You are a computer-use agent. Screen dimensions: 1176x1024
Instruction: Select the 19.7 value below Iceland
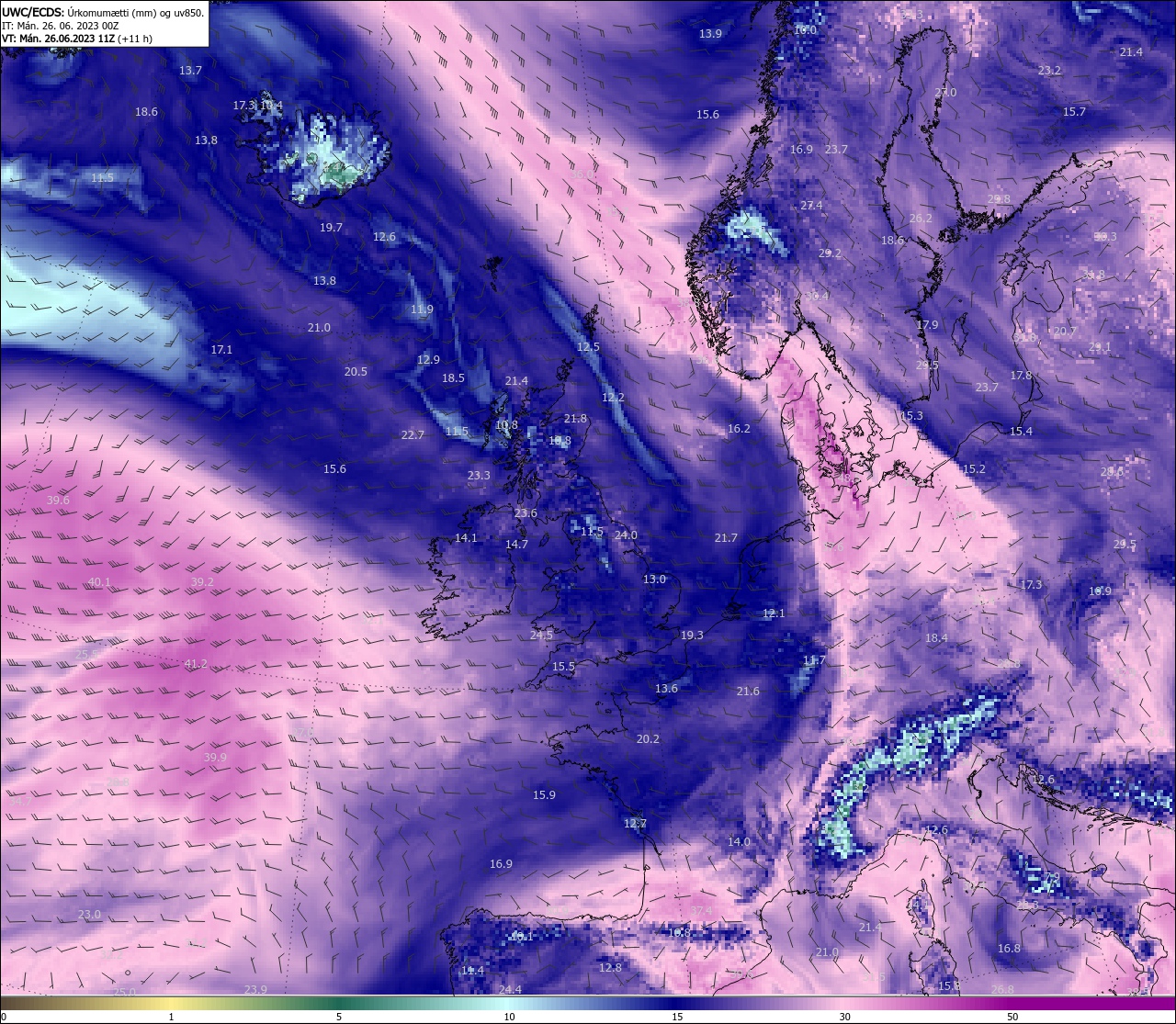click(331, 228)
